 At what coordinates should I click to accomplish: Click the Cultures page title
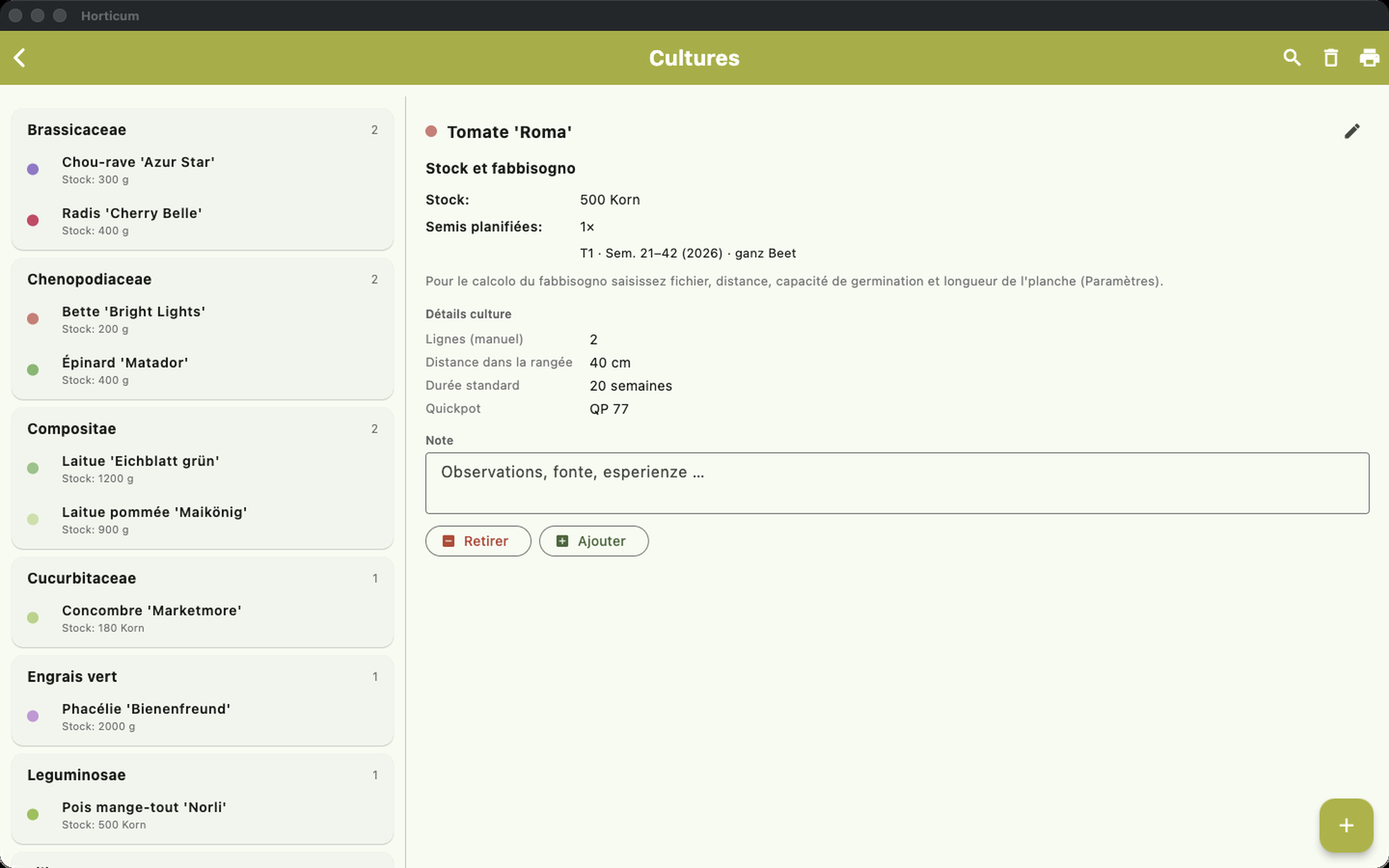click(x=694, y=58)
